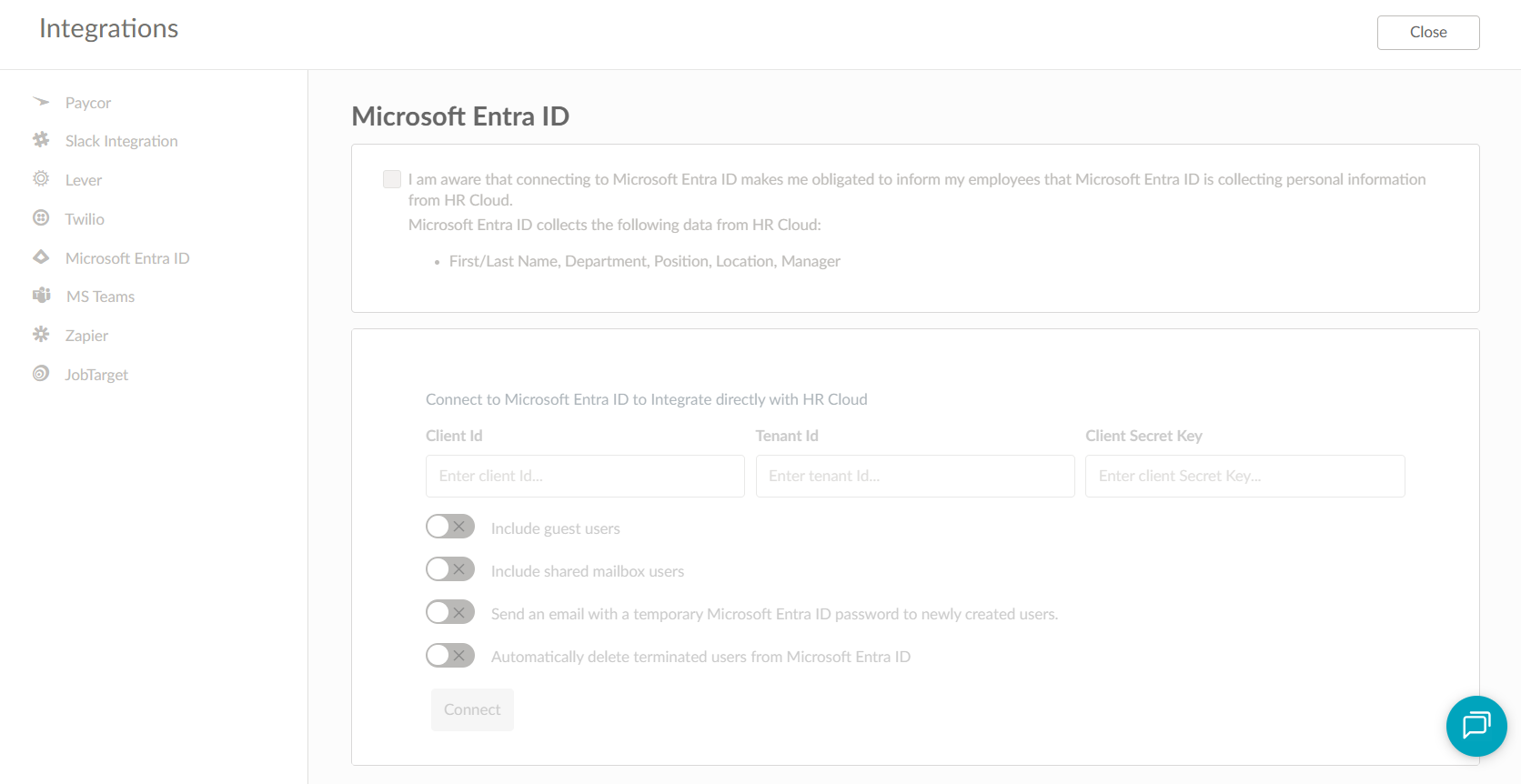The height and width of the screenshot is (784, 1521).
Task: Click the Twilio circle icon
Action: [x=41, y=218]
